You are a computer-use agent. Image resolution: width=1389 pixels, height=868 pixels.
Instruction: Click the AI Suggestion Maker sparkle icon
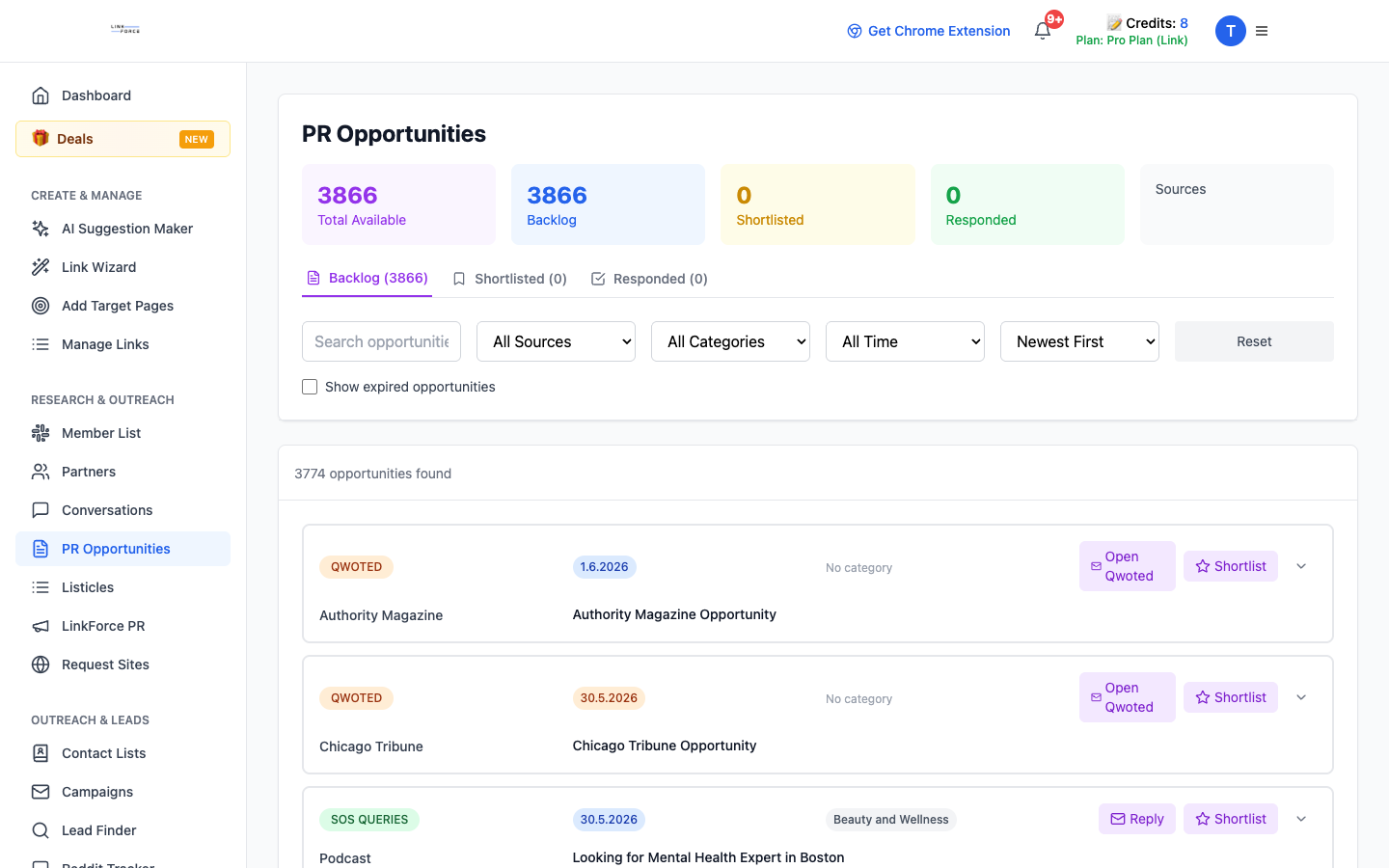[x=41, y=229]
